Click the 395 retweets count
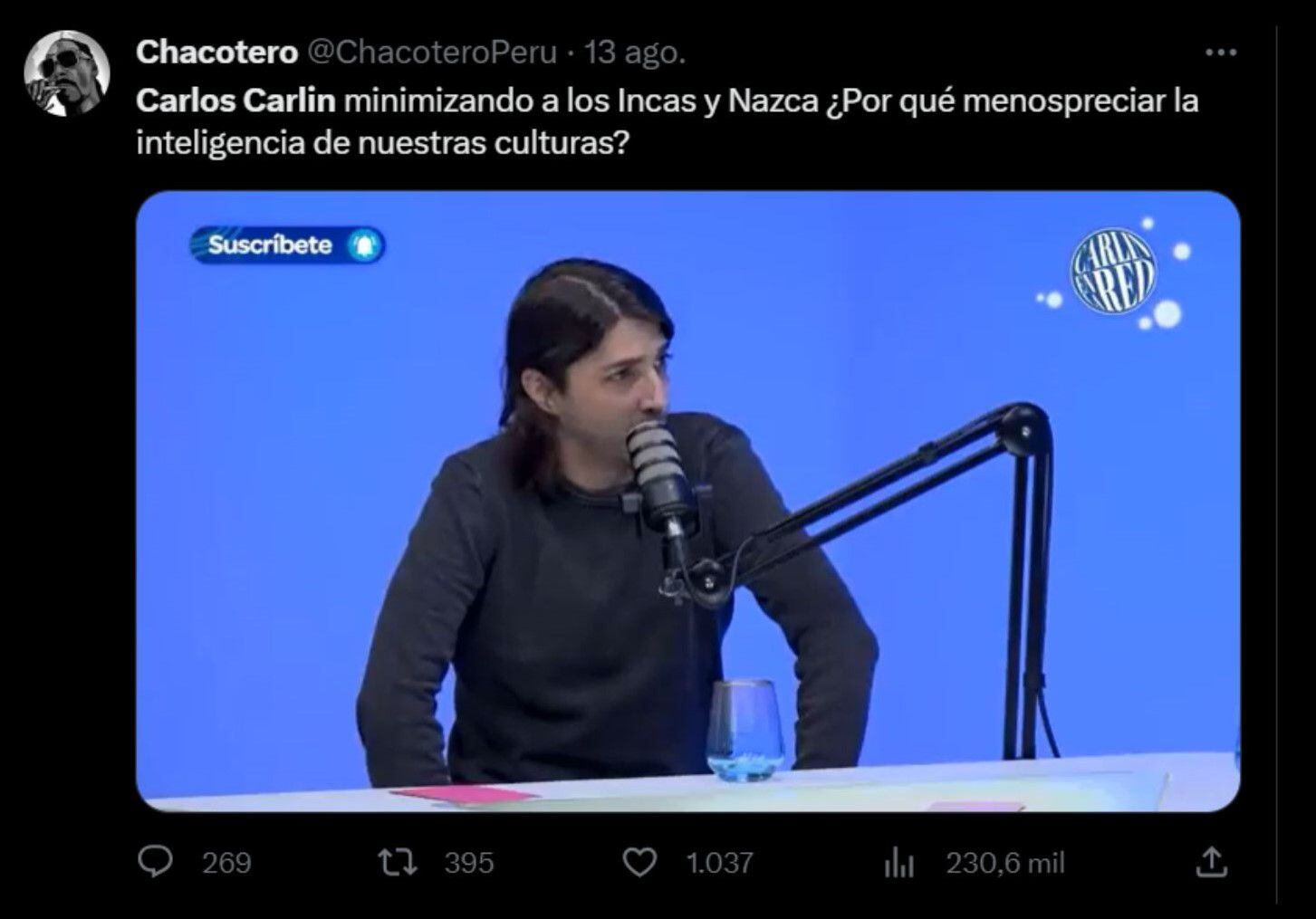The image size is (1316, 919). click(469, 863)
